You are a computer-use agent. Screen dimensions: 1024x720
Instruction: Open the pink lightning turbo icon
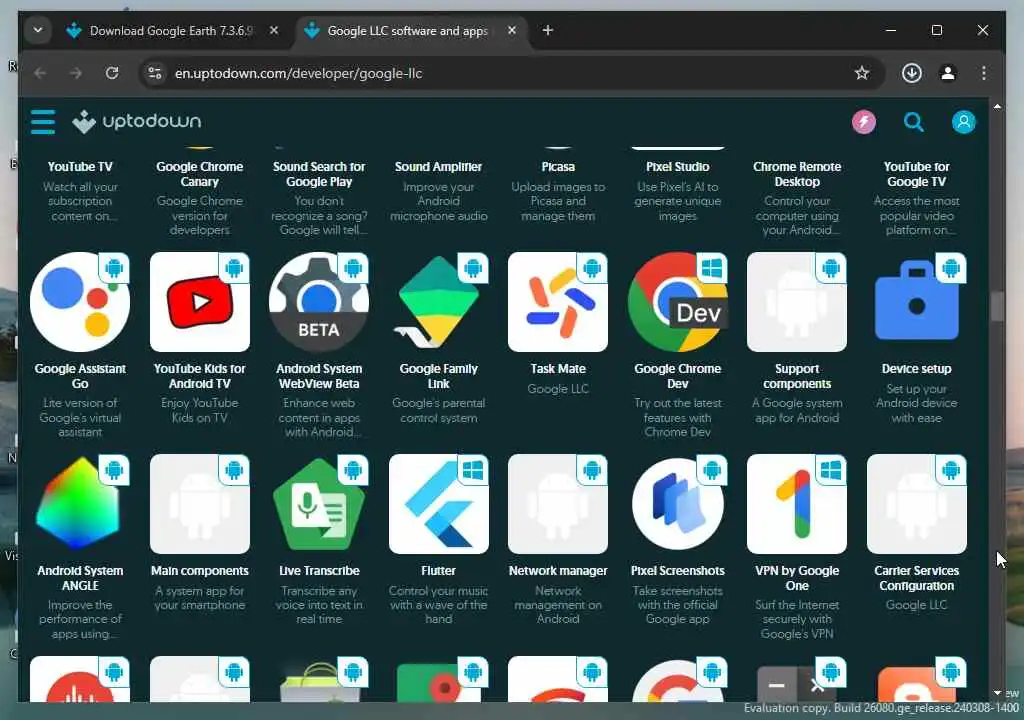coord(863,122)
